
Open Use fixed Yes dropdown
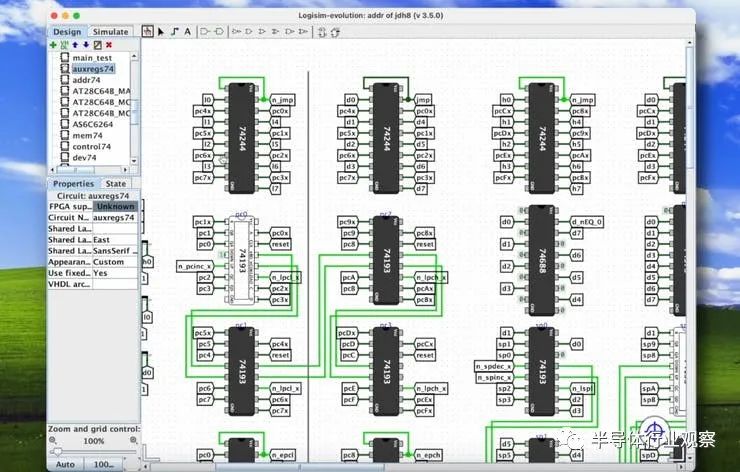coord(115,273)
